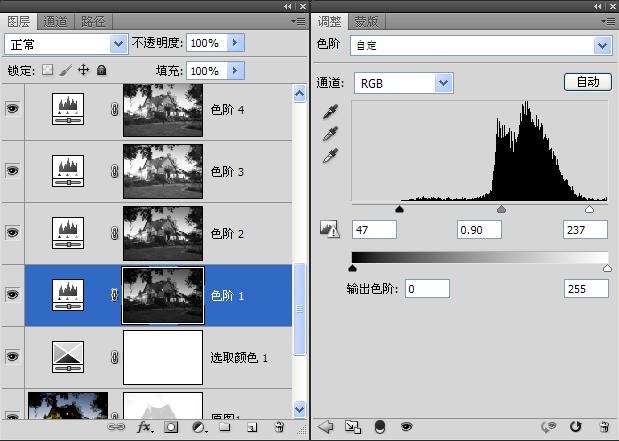Image resolution: width=619 pixels, height=441 pixels.
Task: Click gamma input field 0.90
Action: (x=479, y=229)
